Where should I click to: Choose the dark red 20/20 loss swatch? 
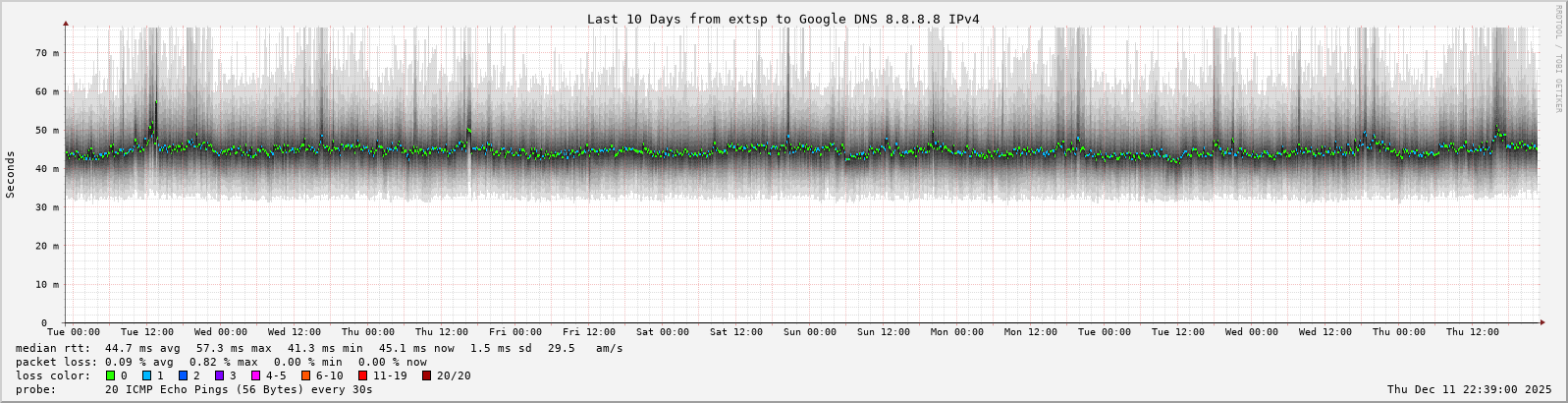(x=427, y=375)
